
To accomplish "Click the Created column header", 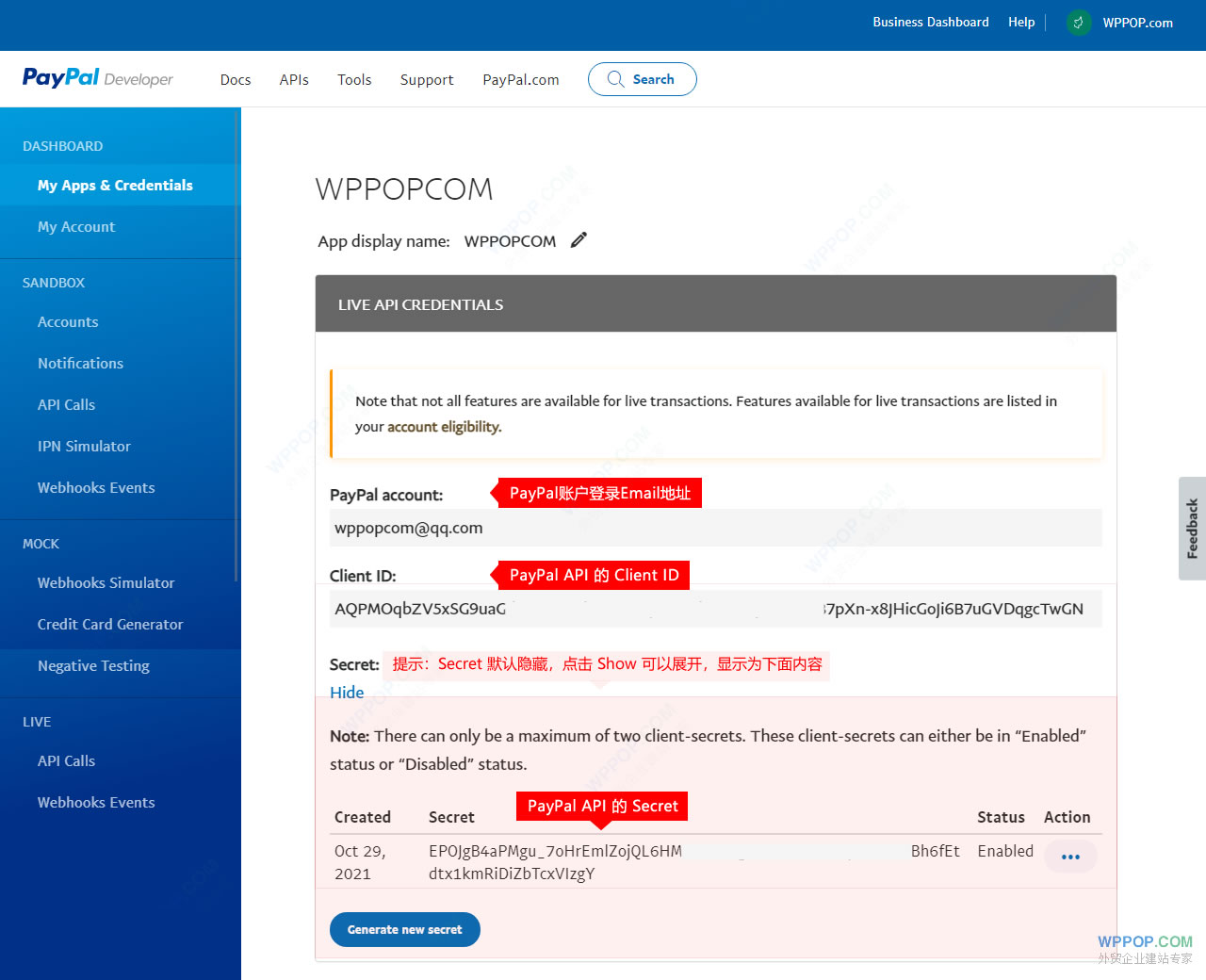I will (x=363, y=817).
